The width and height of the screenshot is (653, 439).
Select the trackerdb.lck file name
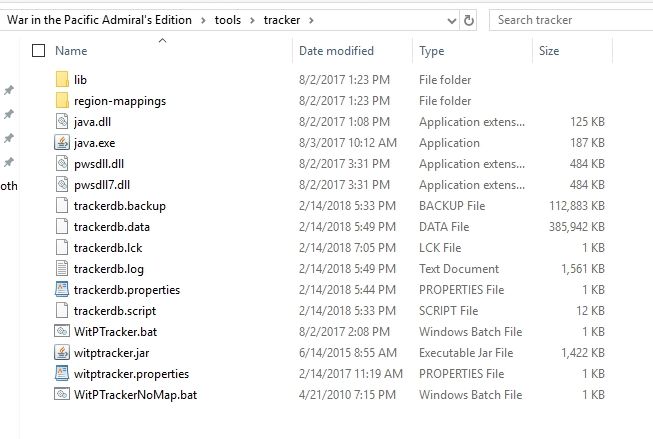click(108, 248)
